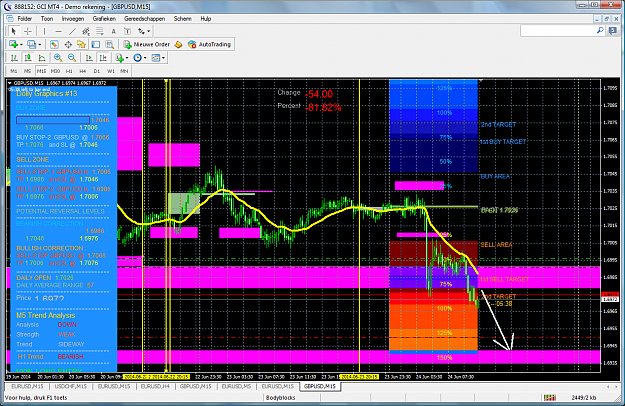Viewport: 625px width, 406px height.
Task: Switch to bar chart type
Action: 14,58
